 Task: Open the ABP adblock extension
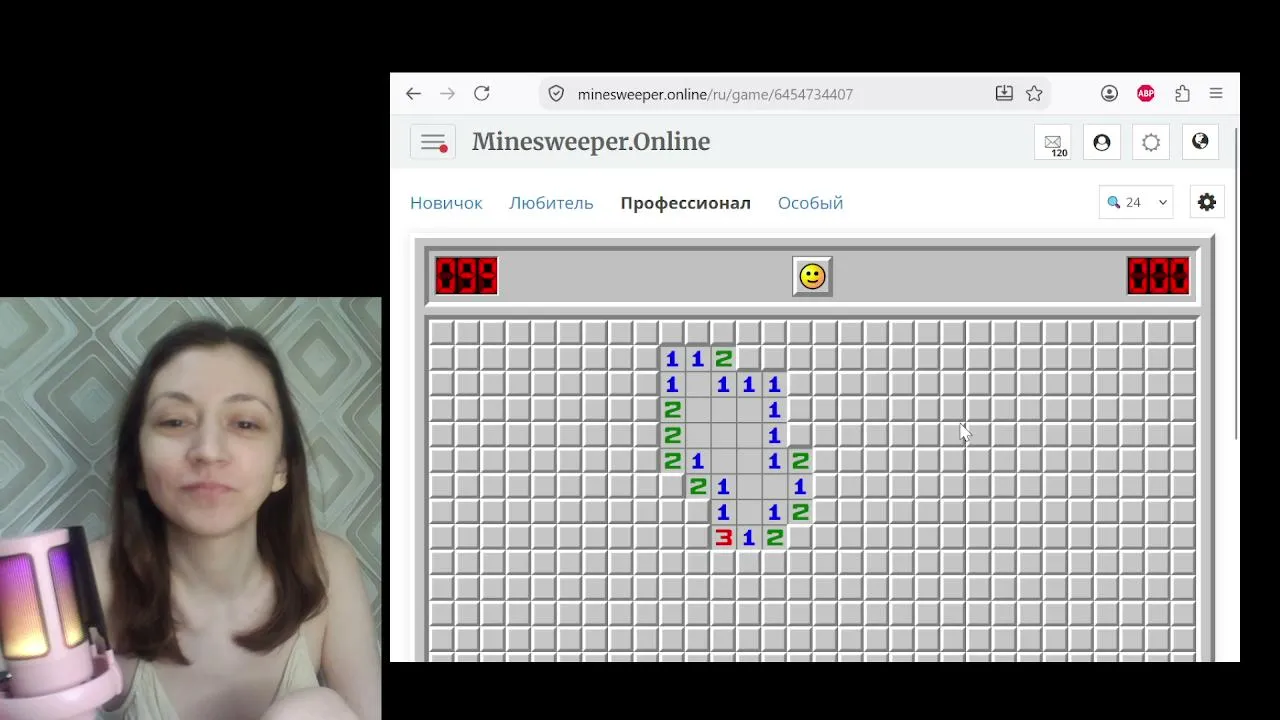[x=1146, y=94]
